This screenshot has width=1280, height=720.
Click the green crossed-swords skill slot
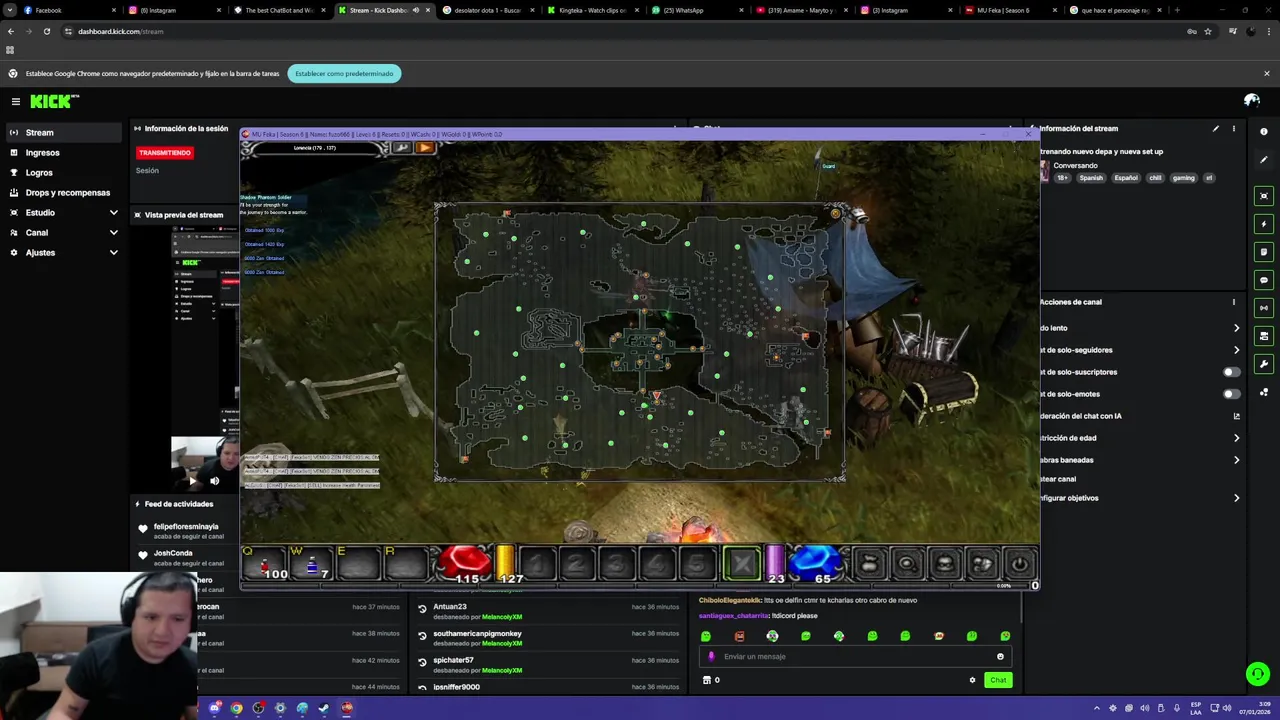click(x=742, y=565)
